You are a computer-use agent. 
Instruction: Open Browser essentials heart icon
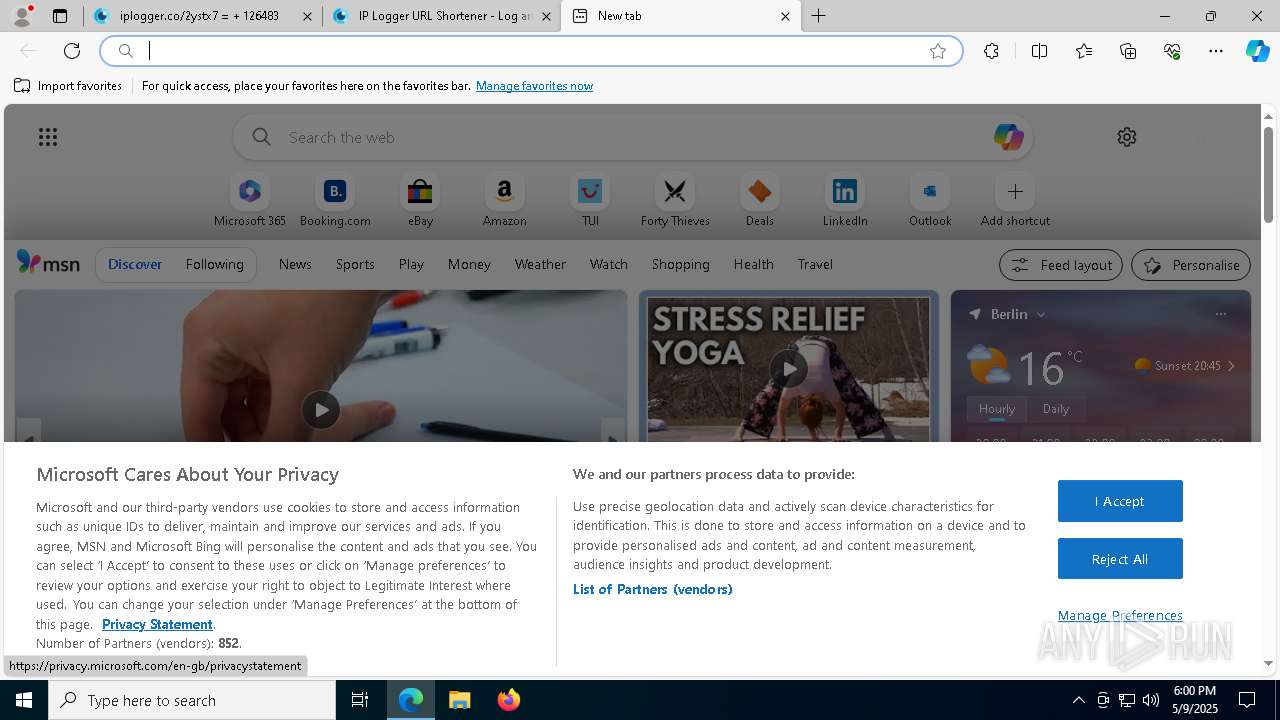coord(1172,51)
